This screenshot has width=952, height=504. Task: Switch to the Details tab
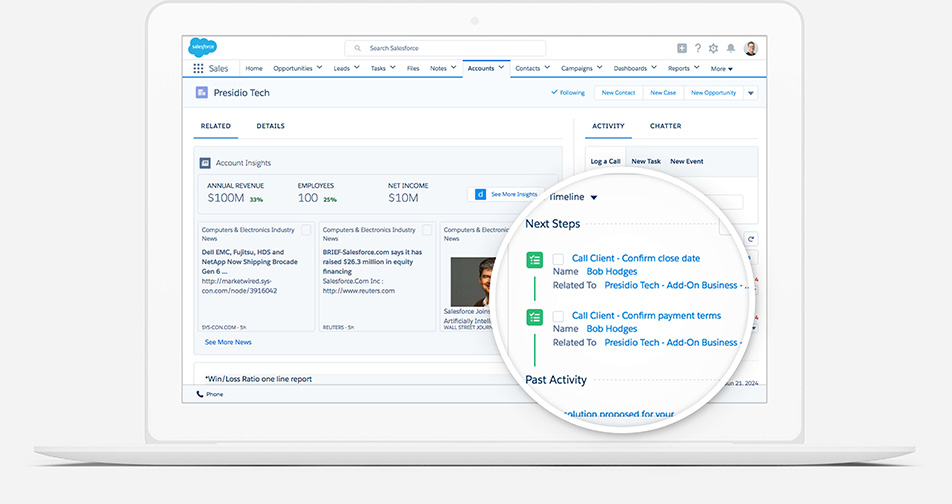coord(270,126)
